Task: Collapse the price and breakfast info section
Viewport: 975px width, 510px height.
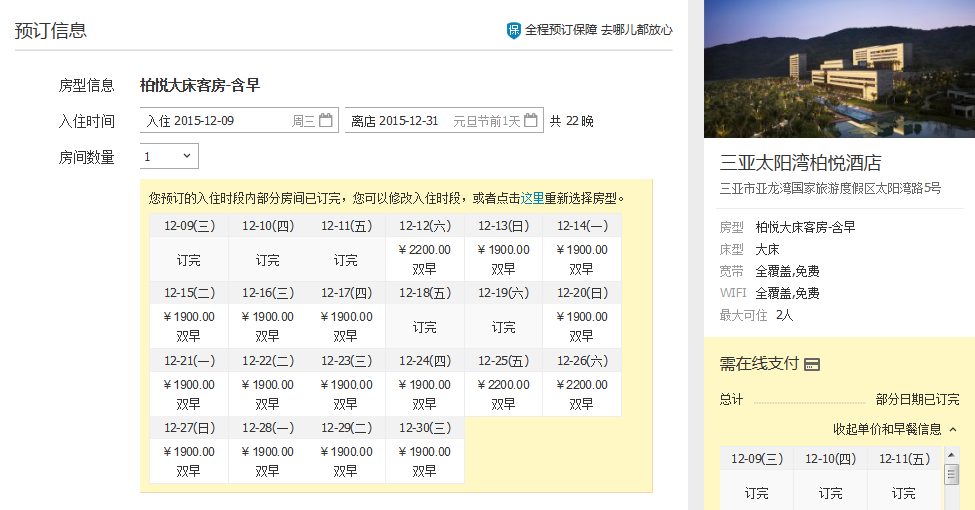Action: coord(895,429)
